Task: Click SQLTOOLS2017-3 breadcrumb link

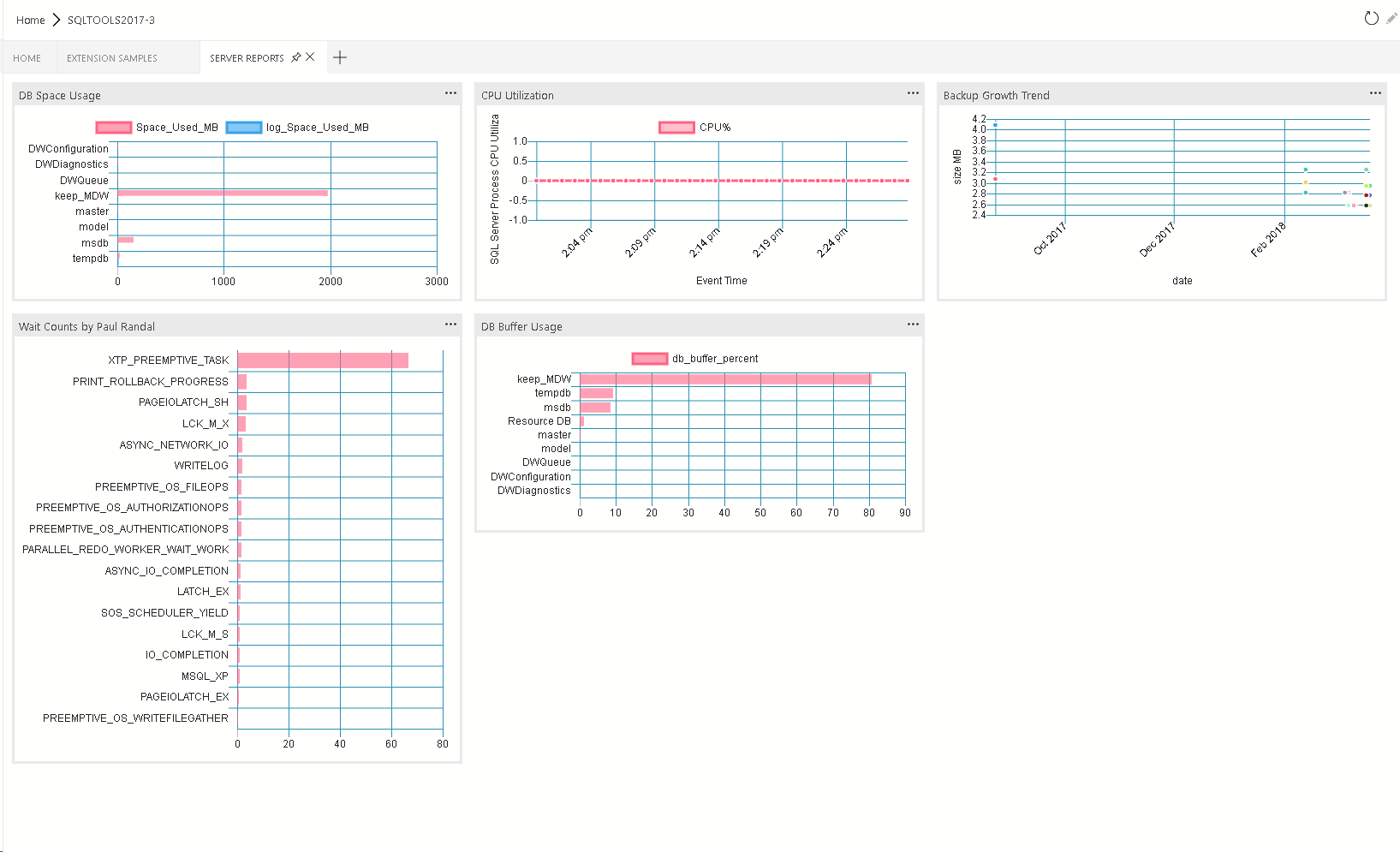Action: point(111,20)
